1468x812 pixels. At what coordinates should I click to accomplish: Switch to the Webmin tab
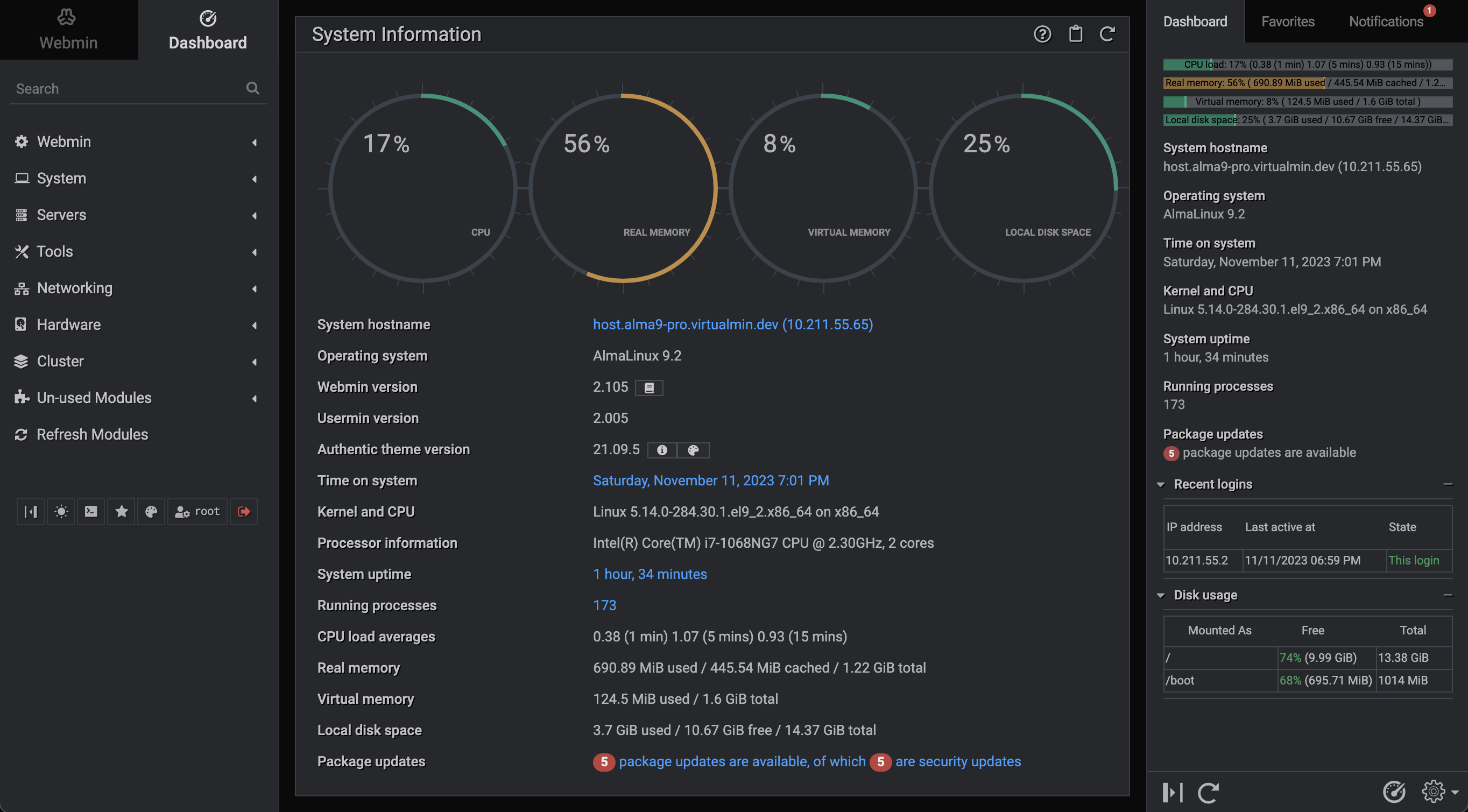[x=68, y=30]
